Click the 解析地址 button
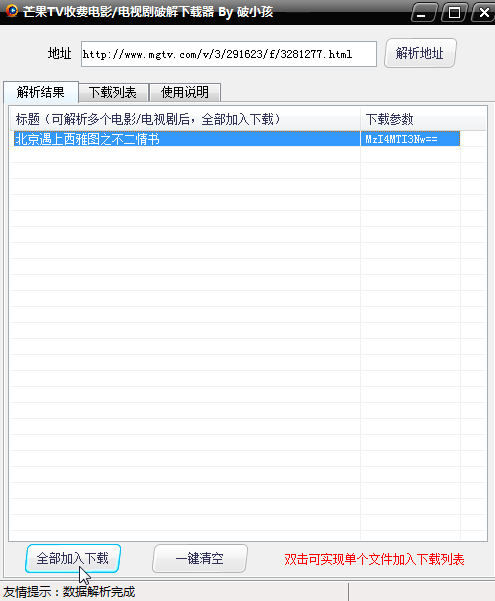 tap(420, 53)
